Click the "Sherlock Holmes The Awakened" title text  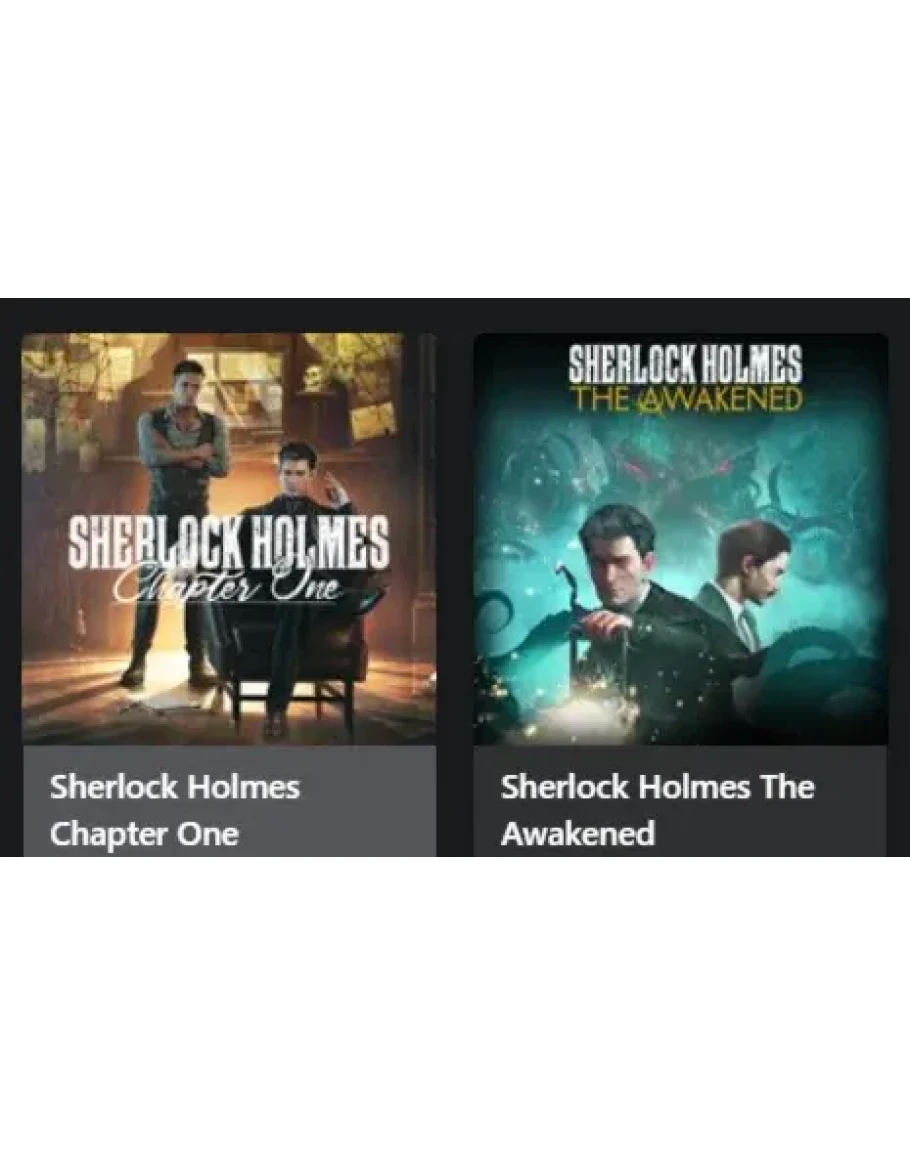click(x=657, y=810)
